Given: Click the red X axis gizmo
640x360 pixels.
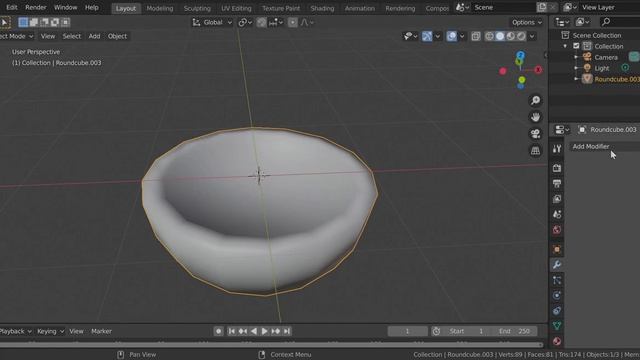Looking at the screenshot, I should pyautogui.click(x=538, y=70).
